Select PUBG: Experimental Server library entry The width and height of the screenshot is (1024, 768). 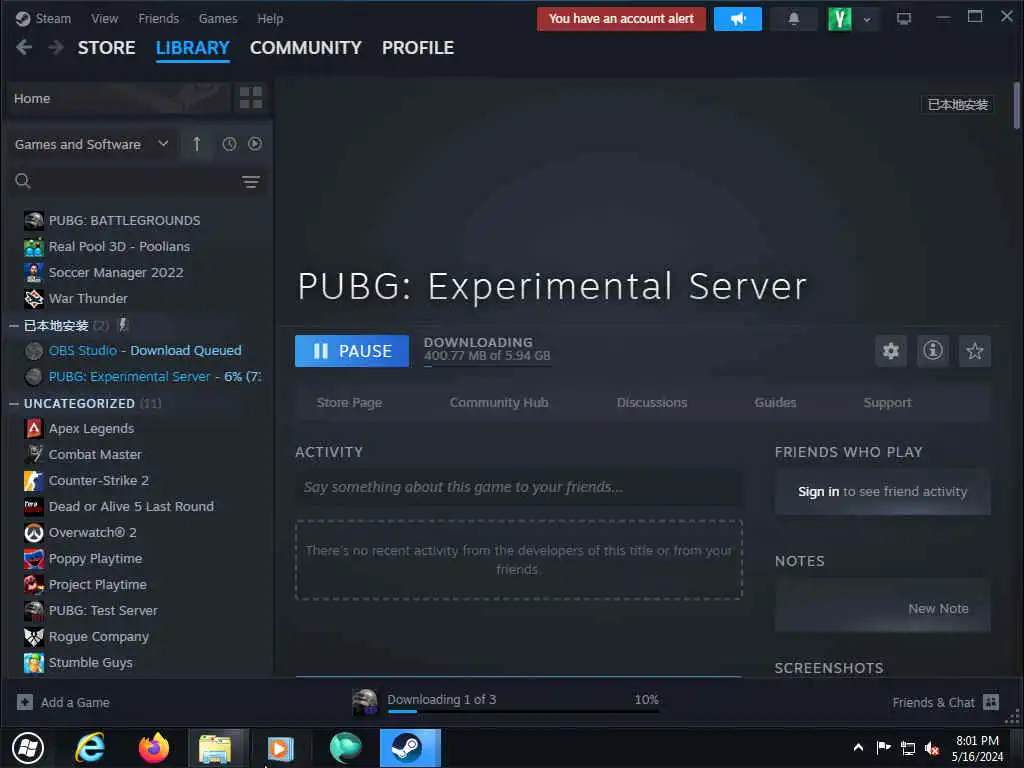pyautogui.click(x=144, y=377)
